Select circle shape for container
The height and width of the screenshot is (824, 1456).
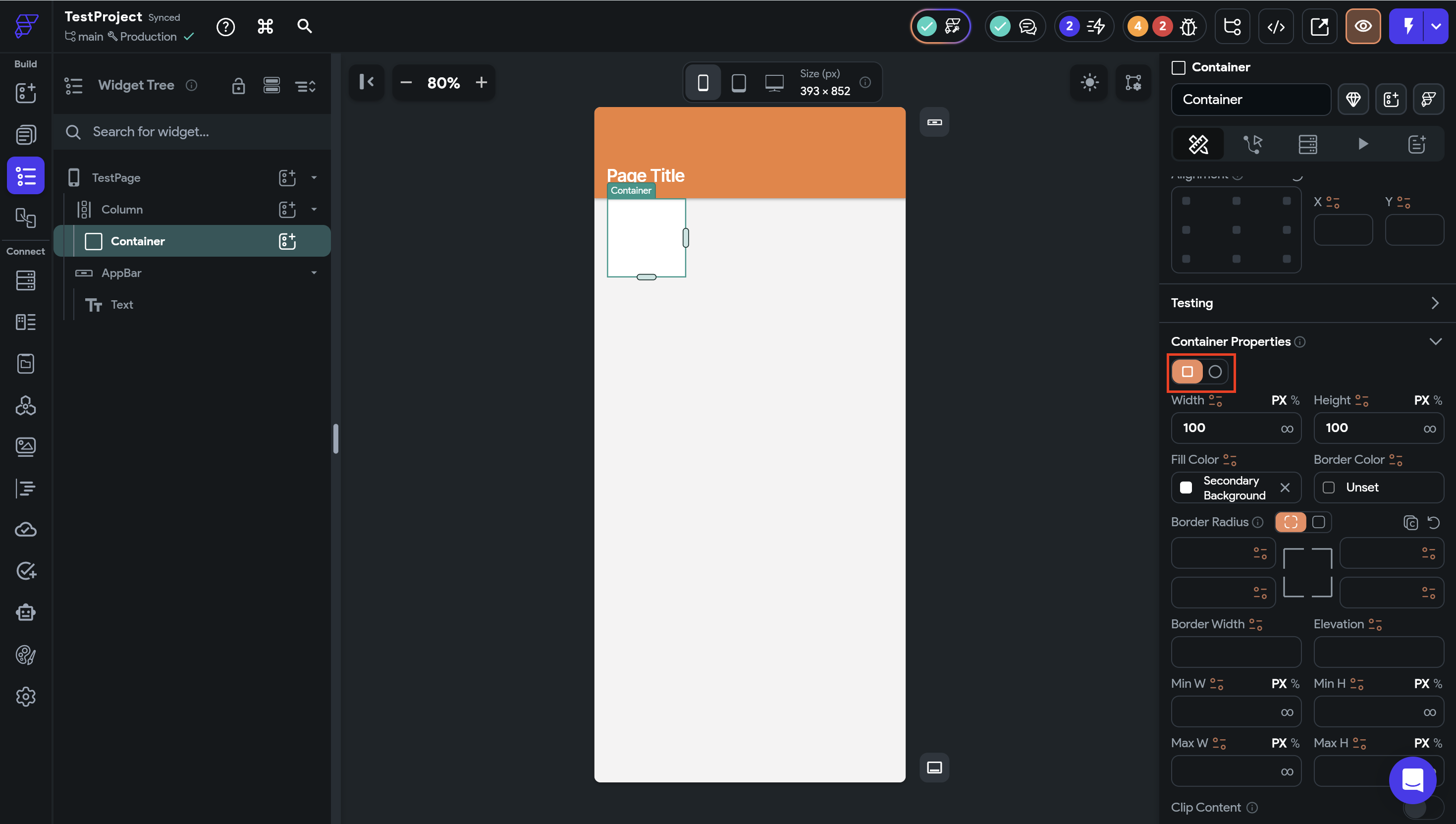[1214, 372]
